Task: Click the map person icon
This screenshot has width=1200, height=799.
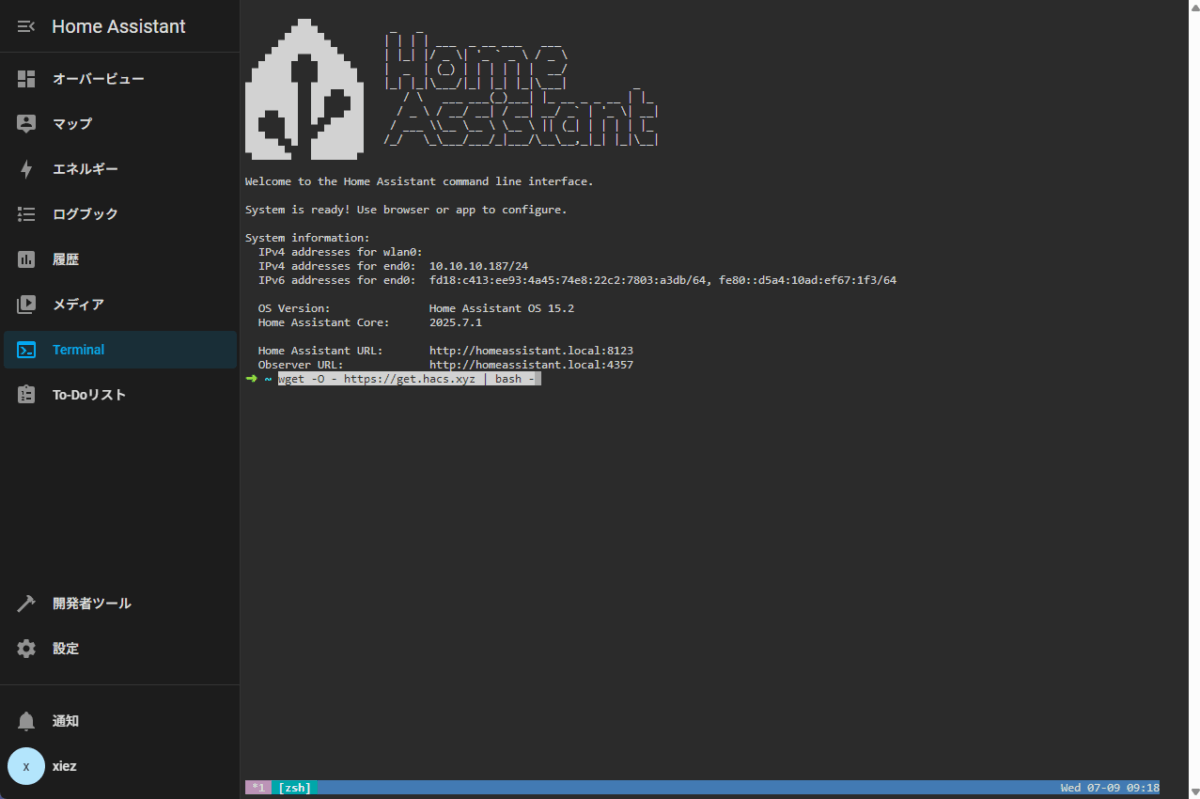Action: click(x=26, y=123)
